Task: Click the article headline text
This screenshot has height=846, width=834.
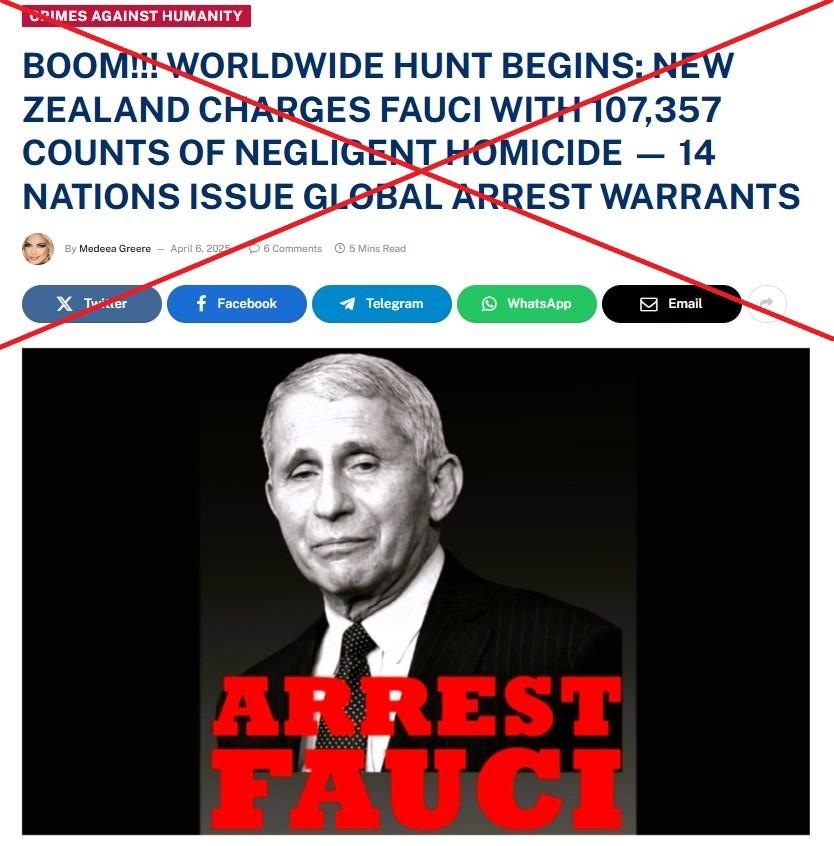Action: point(411,131)
